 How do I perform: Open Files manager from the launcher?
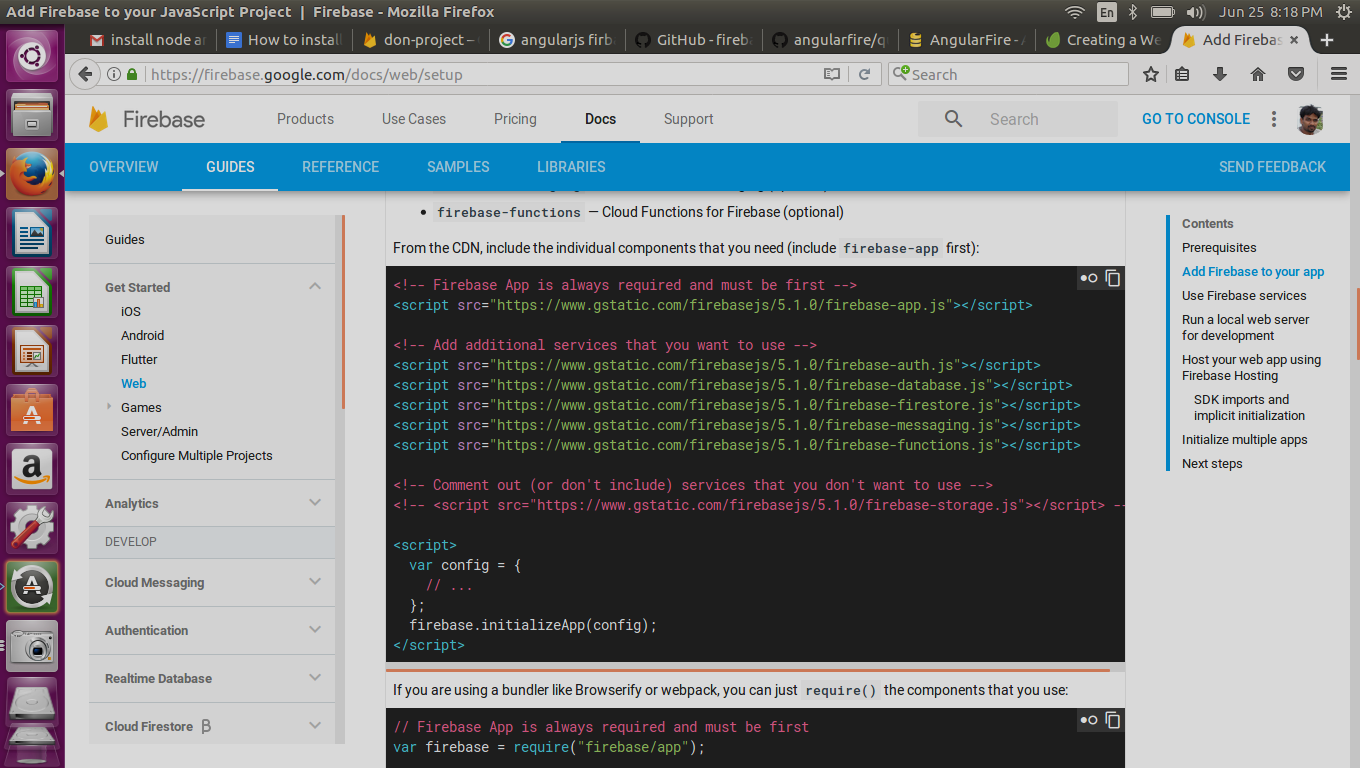(x=33, y=116)
